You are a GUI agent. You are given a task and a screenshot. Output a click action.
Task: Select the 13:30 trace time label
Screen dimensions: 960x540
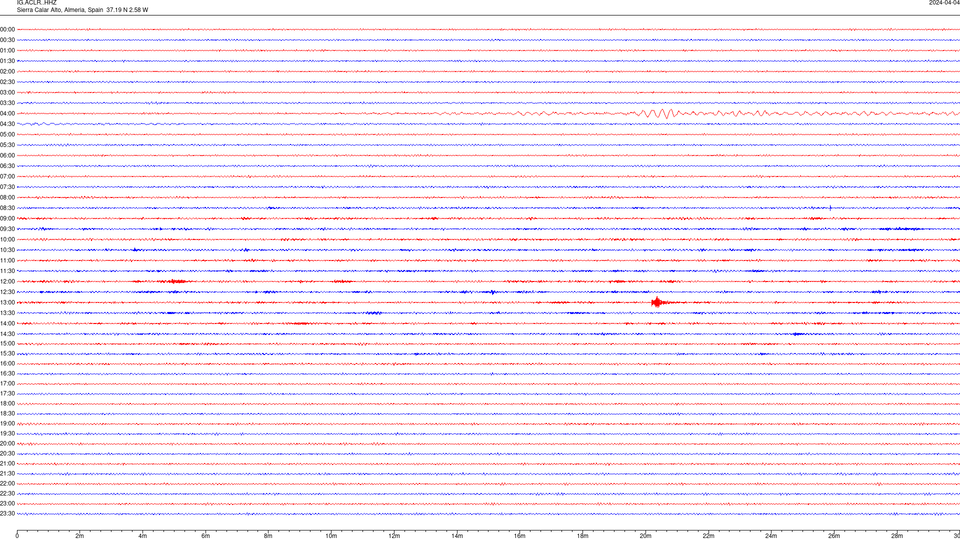click(x=7, y=313)
